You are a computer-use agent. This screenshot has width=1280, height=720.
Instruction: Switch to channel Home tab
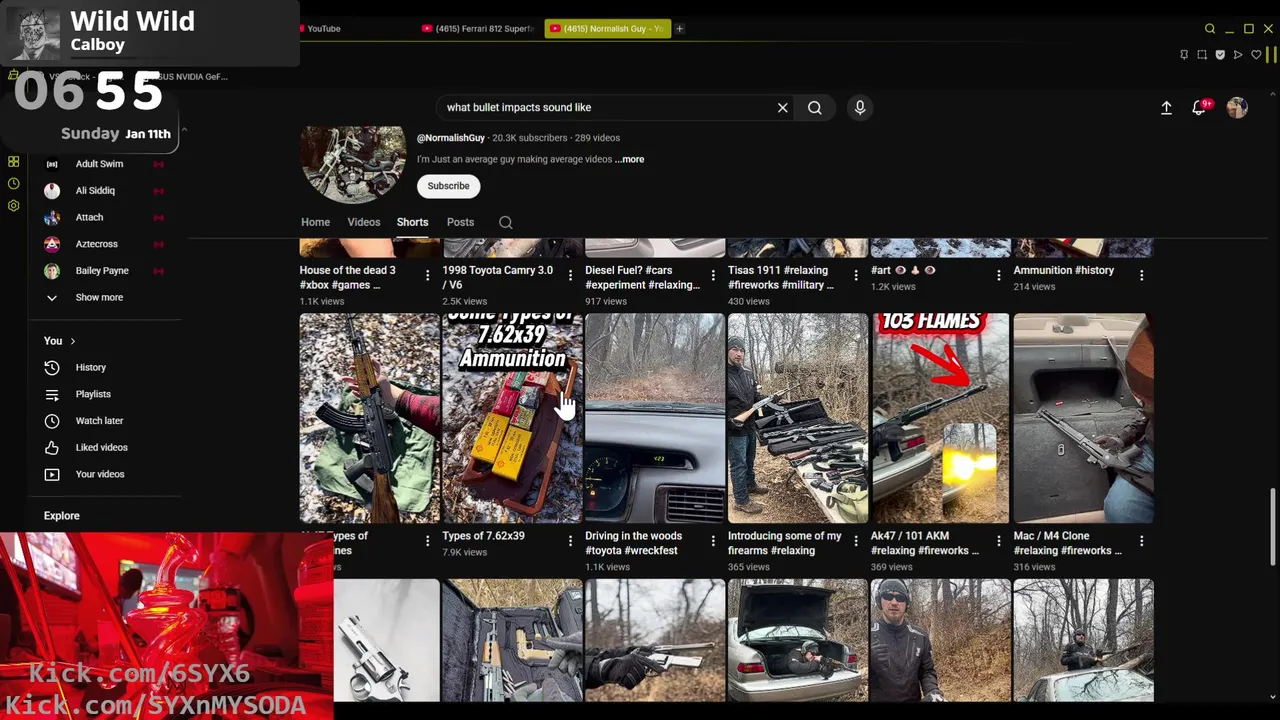[315, 222]
